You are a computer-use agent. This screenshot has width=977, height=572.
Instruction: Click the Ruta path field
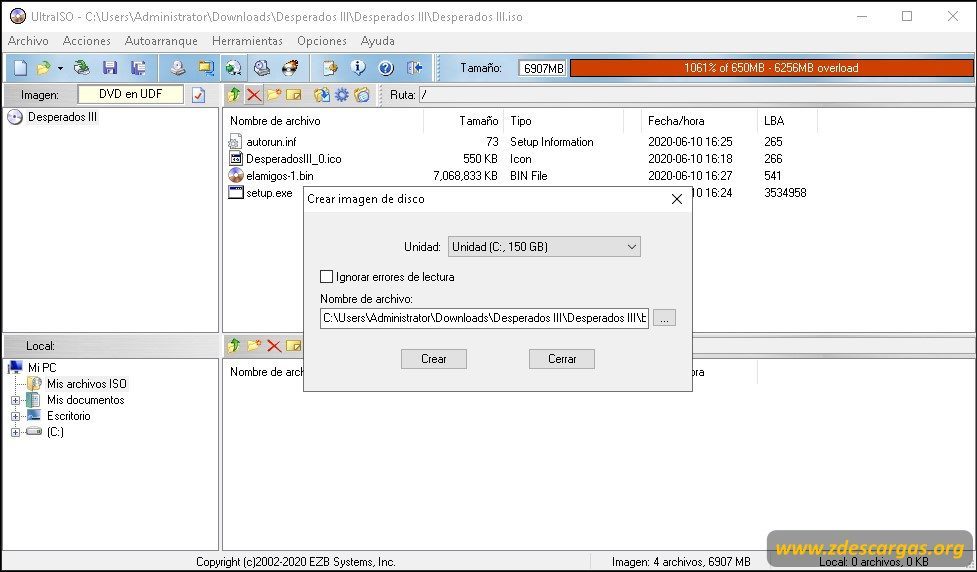click(697, 95)
